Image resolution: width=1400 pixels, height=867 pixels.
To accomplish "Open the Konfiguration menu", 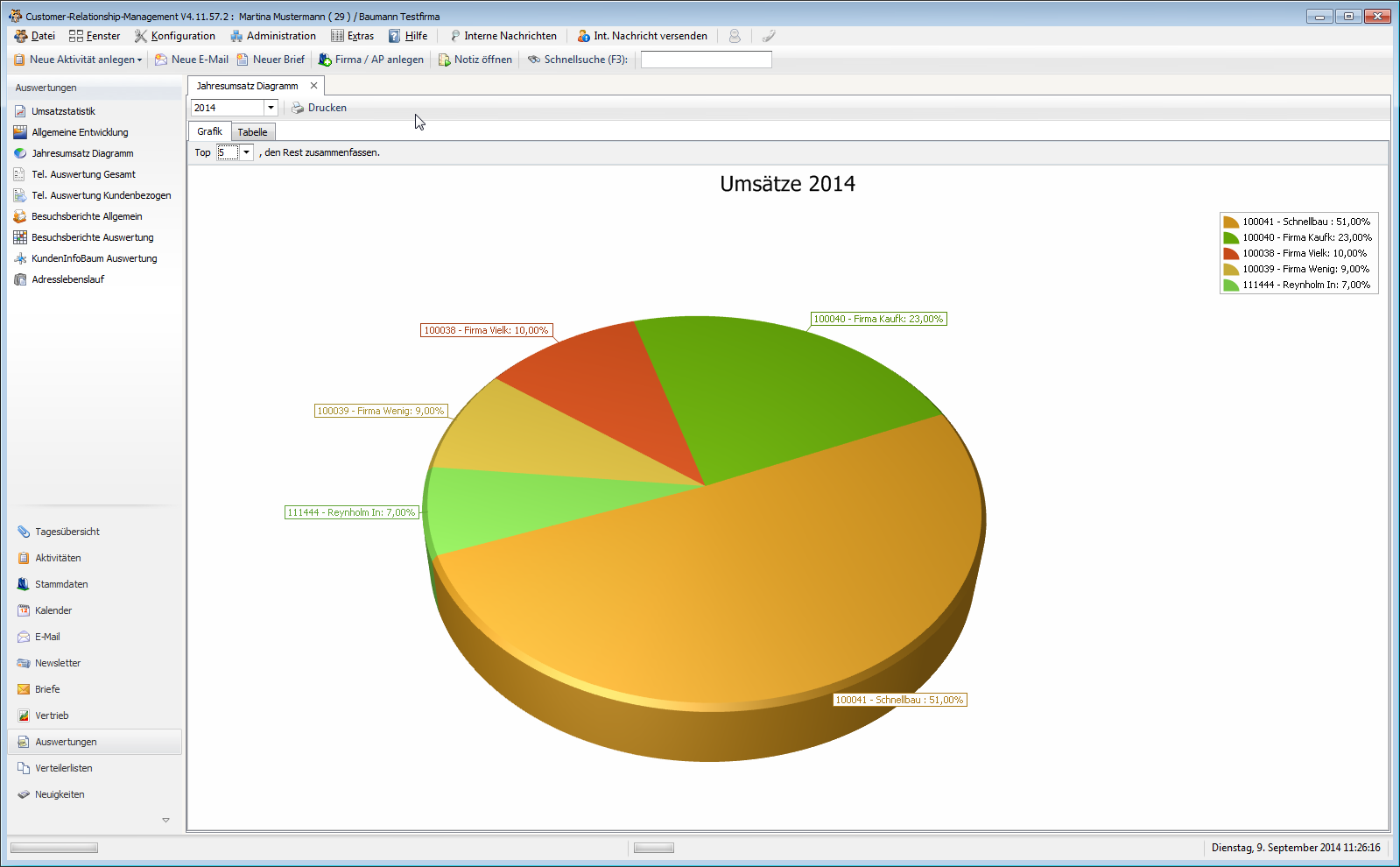I will pyautogui.click(x=174, y=36).
